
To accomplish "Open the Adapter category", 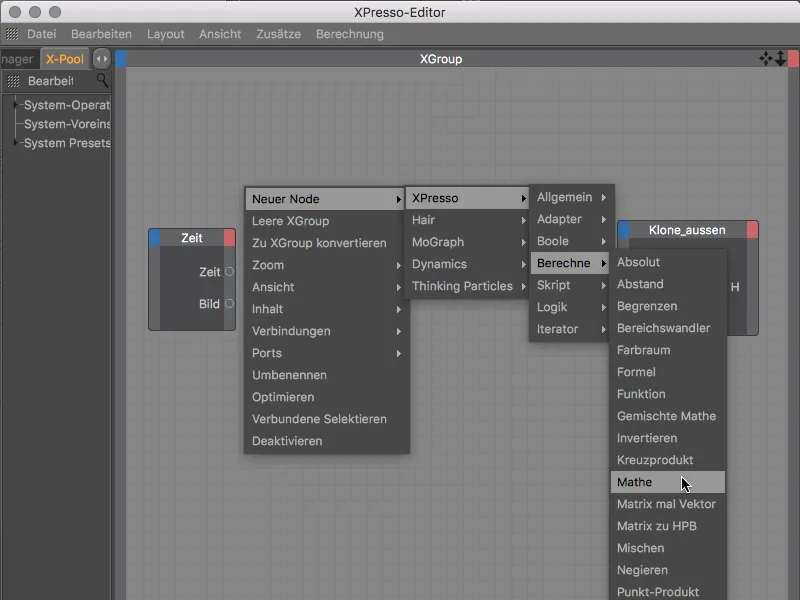I will pos(571,219).
